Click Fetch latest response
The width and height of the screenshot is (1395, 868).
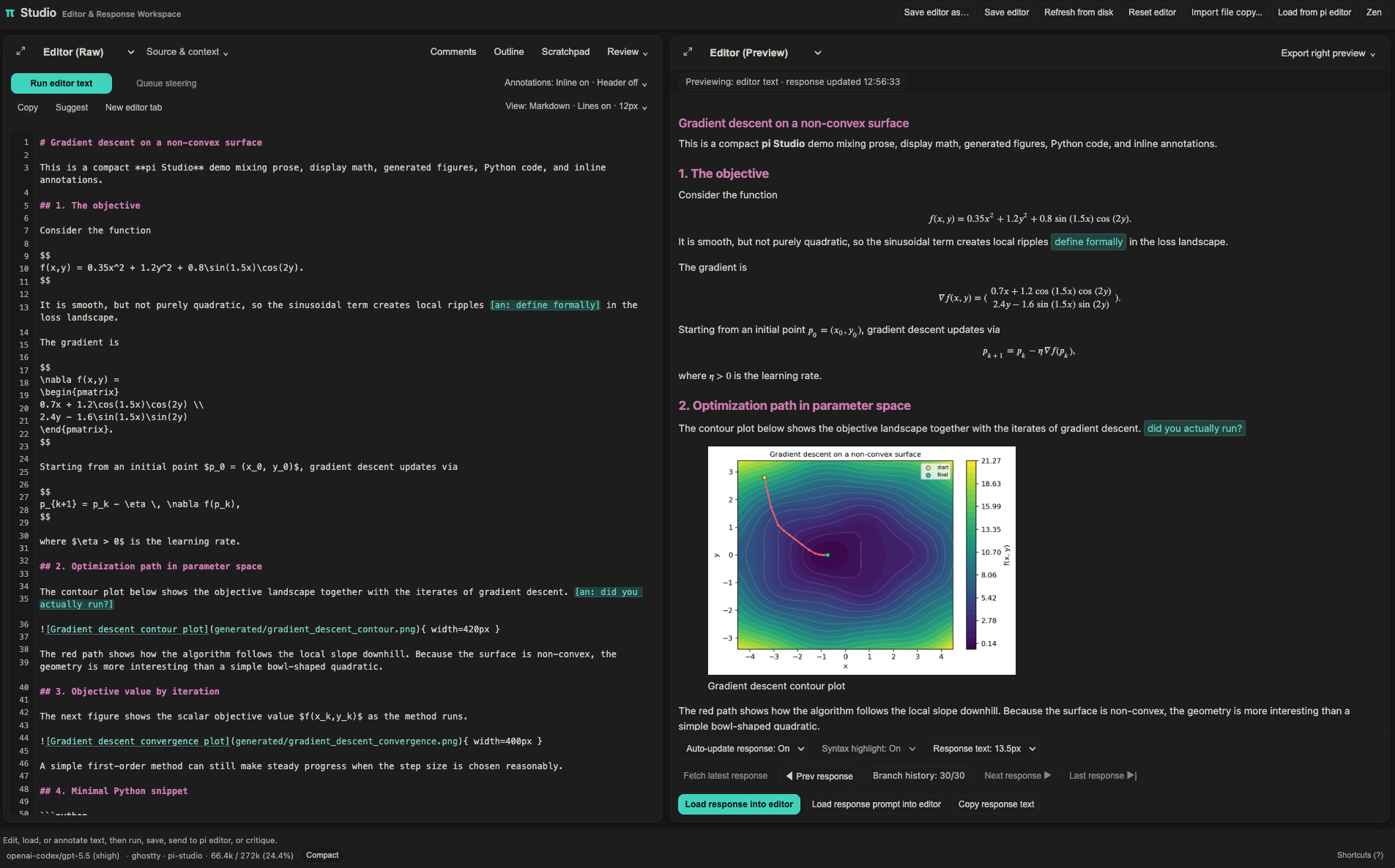pos(725,776)
